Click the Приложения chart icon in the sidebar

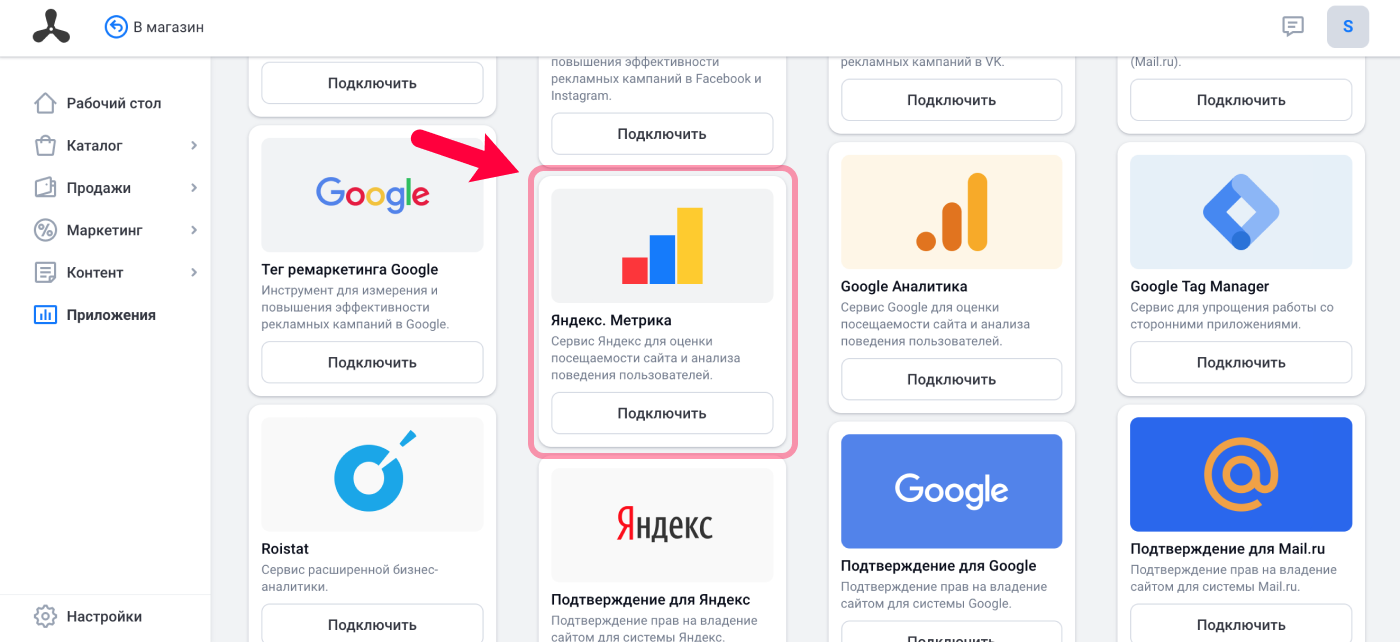pyautogui.click(x=45, y=315)
